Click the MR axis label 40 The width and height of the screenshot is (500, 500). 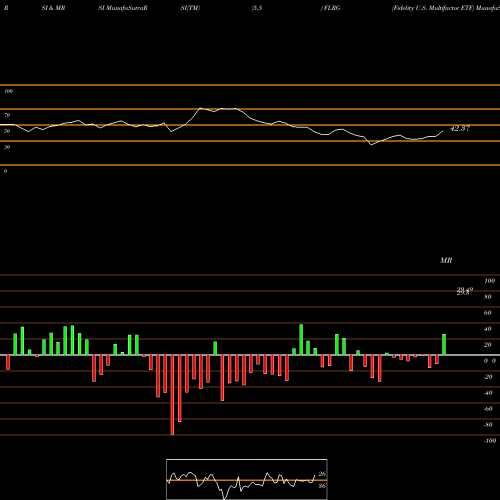pos(488,329)
